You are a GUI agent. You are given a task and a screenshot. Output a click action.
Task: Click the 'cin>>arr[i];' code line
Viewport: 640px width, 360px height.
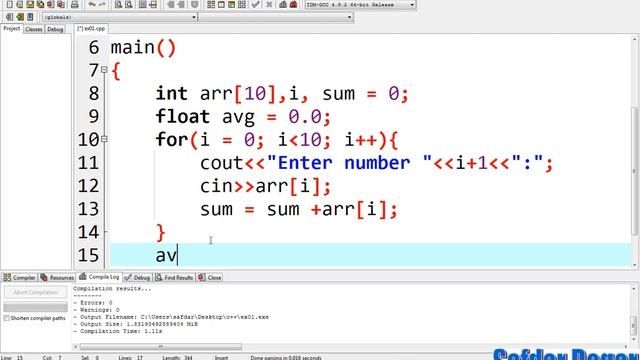pyautogui.click(x=265, y=186)
